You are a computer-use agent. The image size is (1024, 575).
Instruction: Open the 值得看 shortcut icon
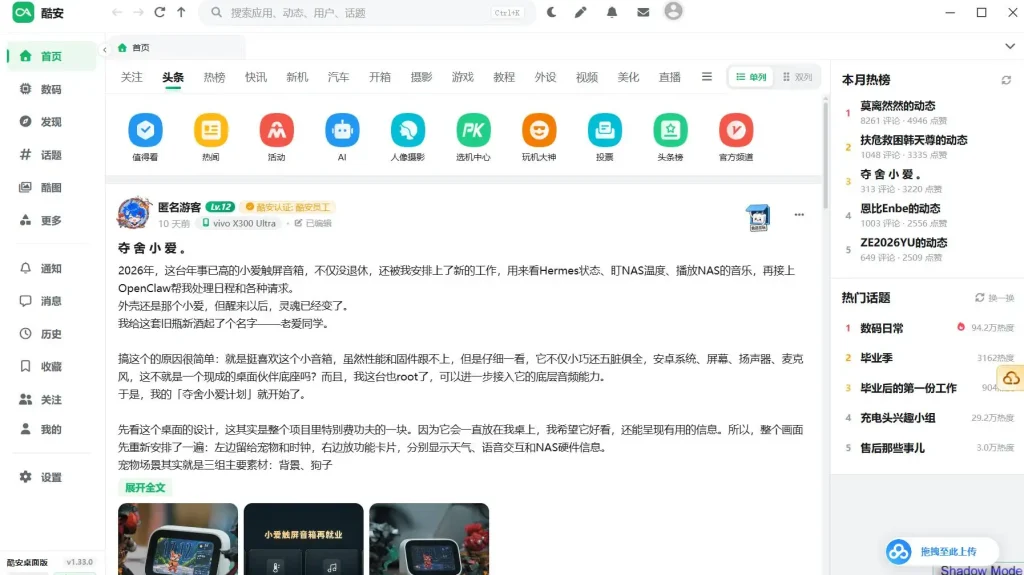click(145, 130)
